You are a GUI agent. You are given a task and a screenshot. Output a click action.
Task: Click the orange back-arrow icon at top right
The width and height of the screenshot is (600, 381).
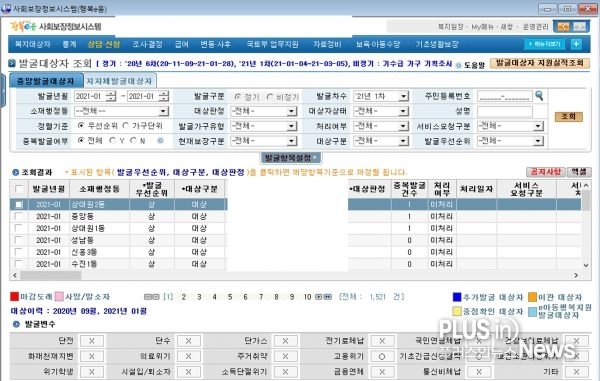[x=563, y=26]
